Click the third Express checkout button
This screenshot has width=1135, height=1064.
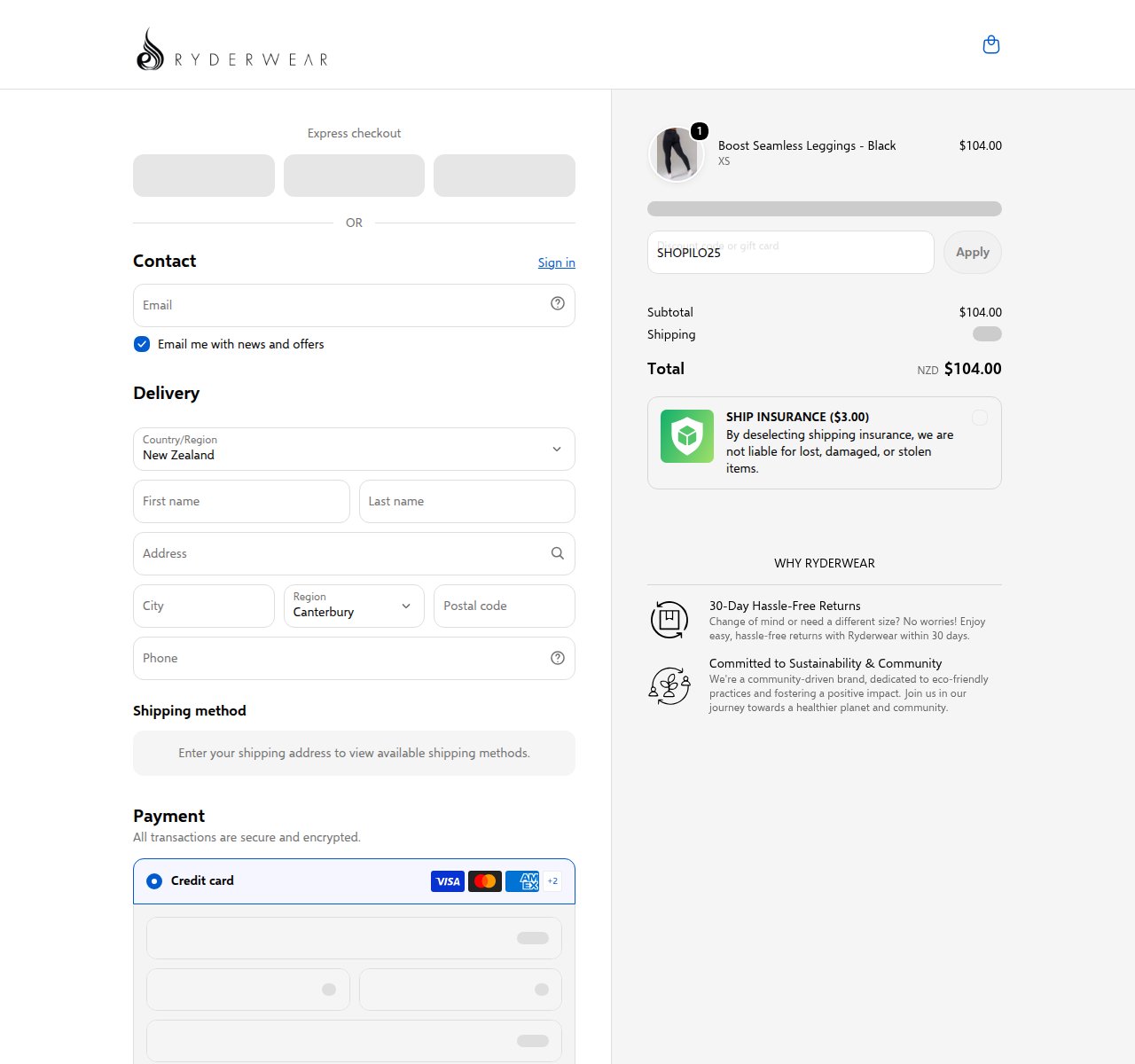[x=505, y=176]
